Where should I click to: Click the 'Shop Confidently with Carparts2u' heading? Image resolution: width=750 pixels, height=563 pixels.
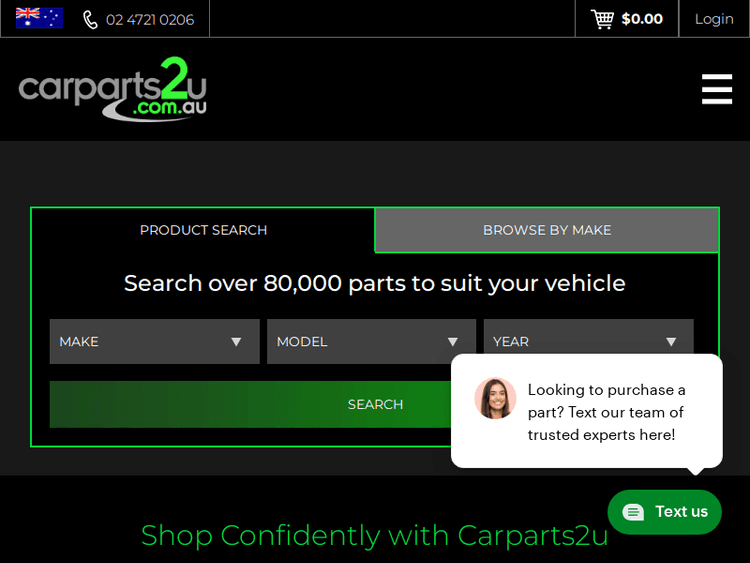[x=375, y=535]
